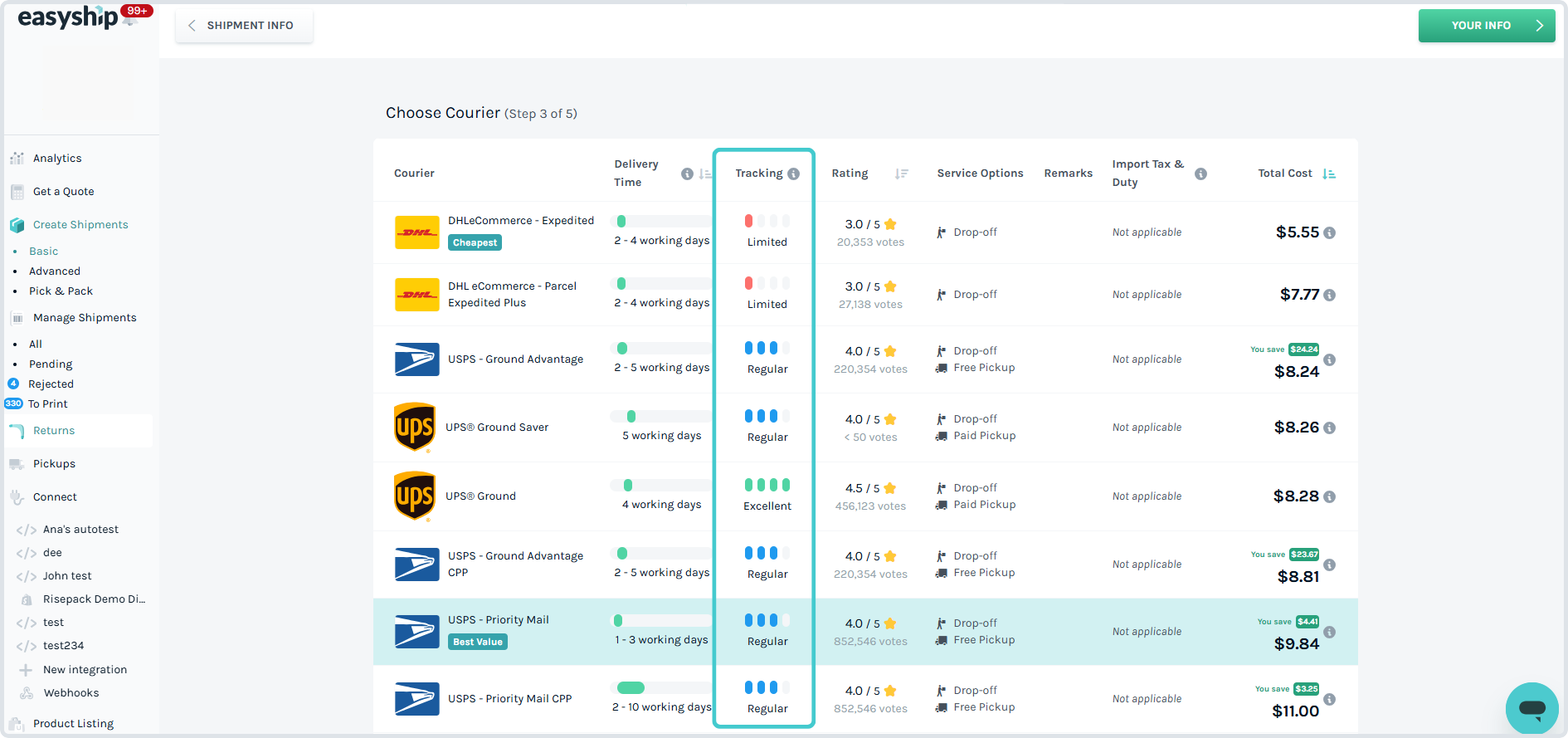Go back to Shipment Info

(244, 26)
